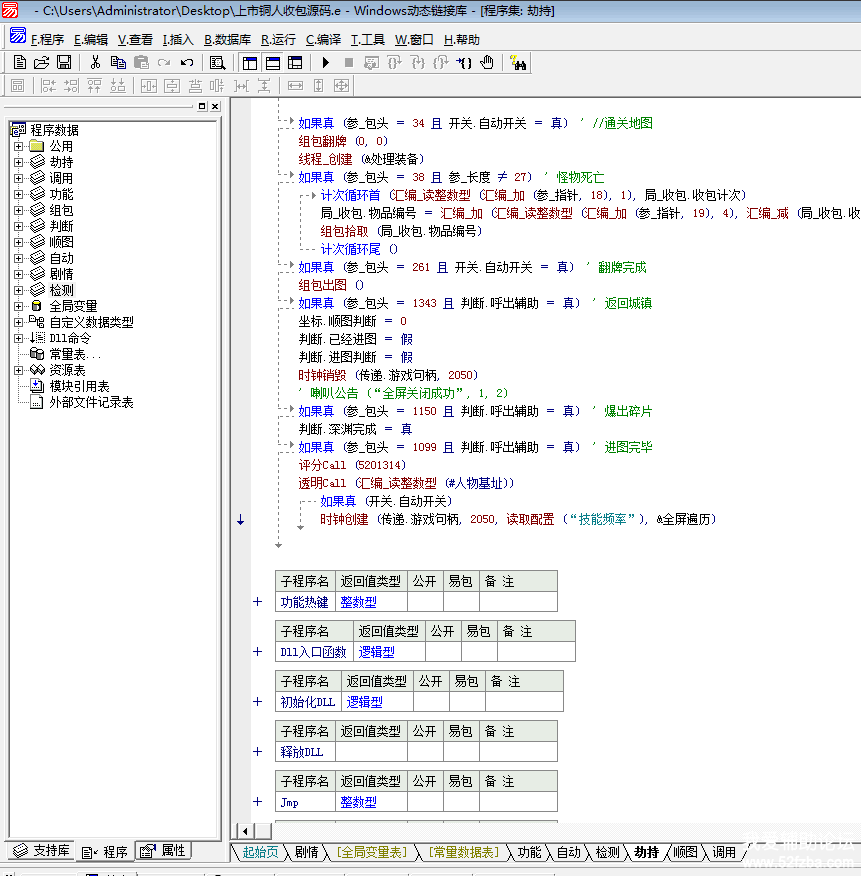This screenshot has height=876, width=861.
Task: Tick the 公开 cell for 初始化DLL
Action: coord(430,702)
